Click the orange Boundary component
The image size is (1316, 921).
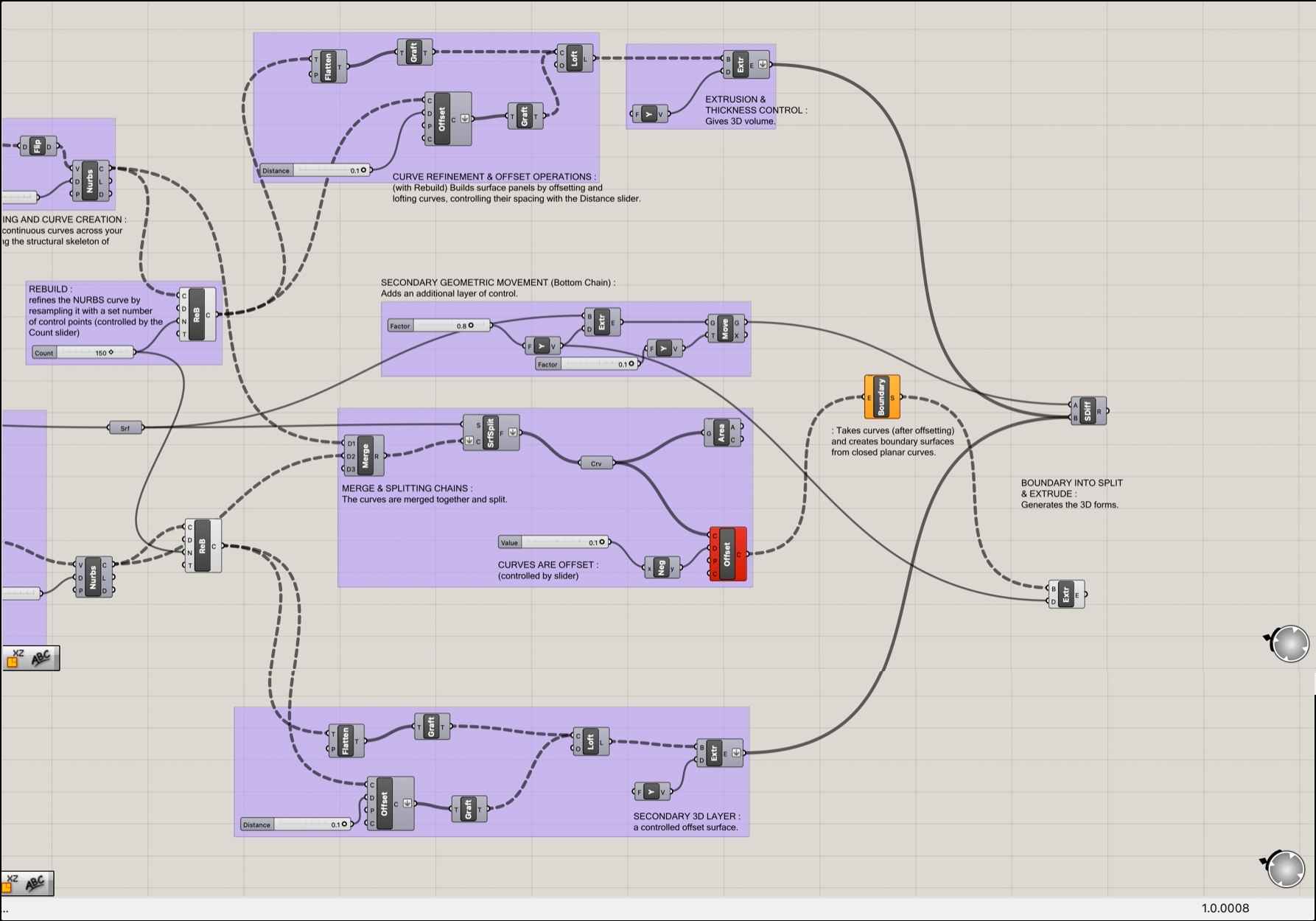tap(881, 397)
